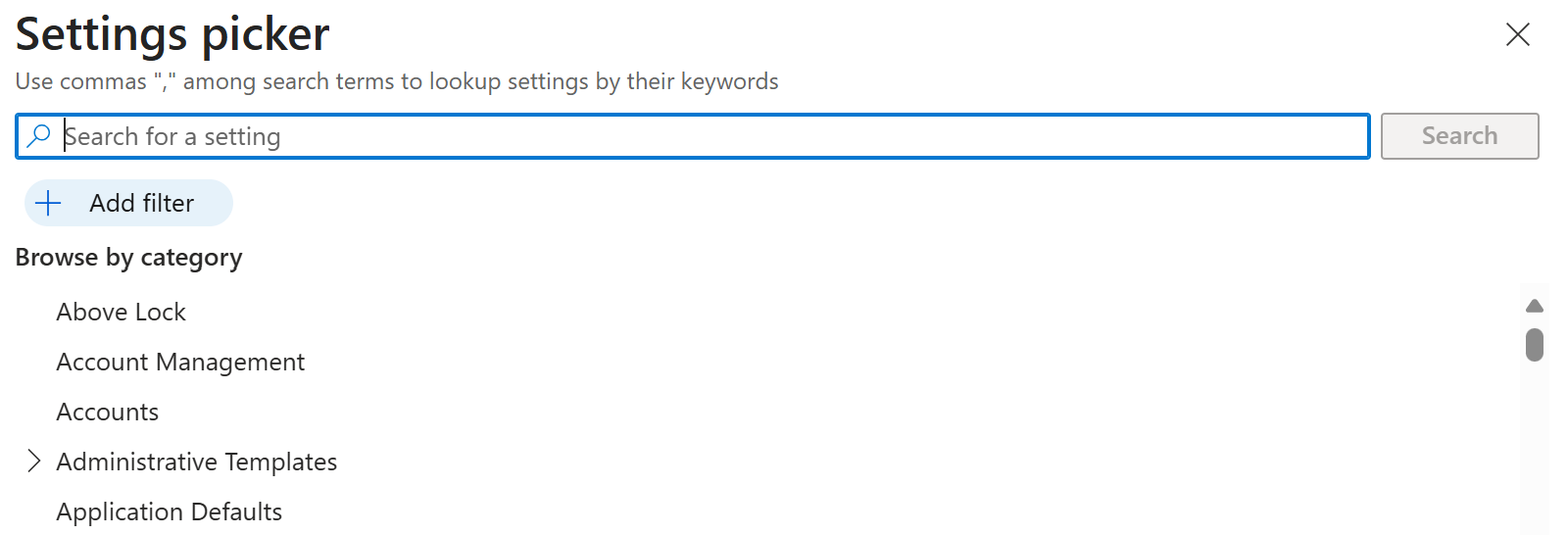Select the Administrative Templates label
The height and width of the screenshot is (535, 1568).
click(x=197, y=462)
